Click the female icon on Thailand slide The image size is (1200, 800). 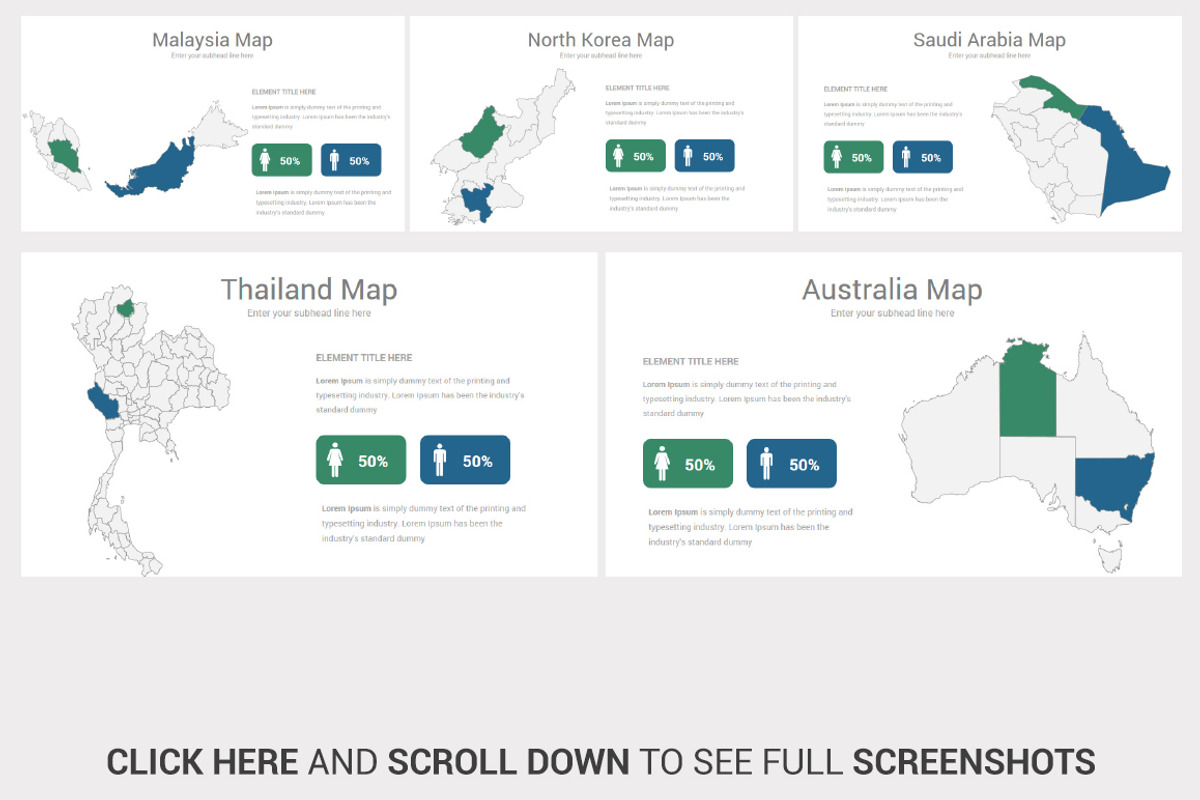[335, 460]
